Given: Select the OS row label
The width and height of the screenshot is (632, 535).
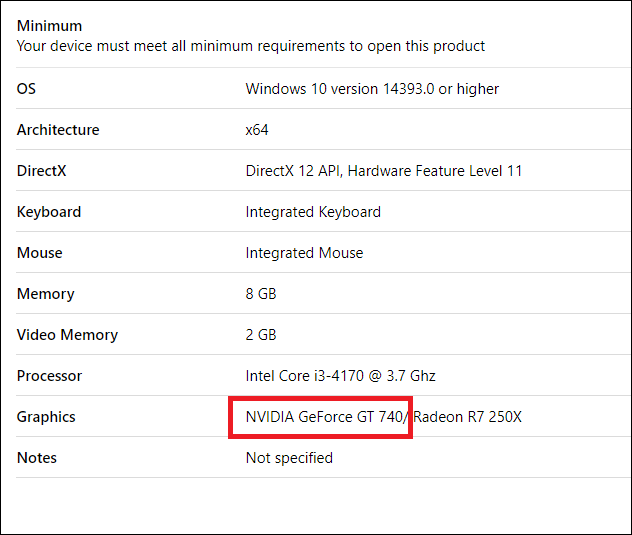Looking at the screenshot, I should click(x=26, y=89).
